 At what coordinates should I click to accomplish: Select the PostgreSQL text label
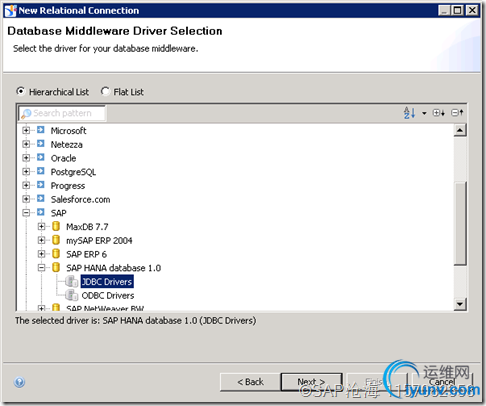pyautogui.click(x=73, y=172)
